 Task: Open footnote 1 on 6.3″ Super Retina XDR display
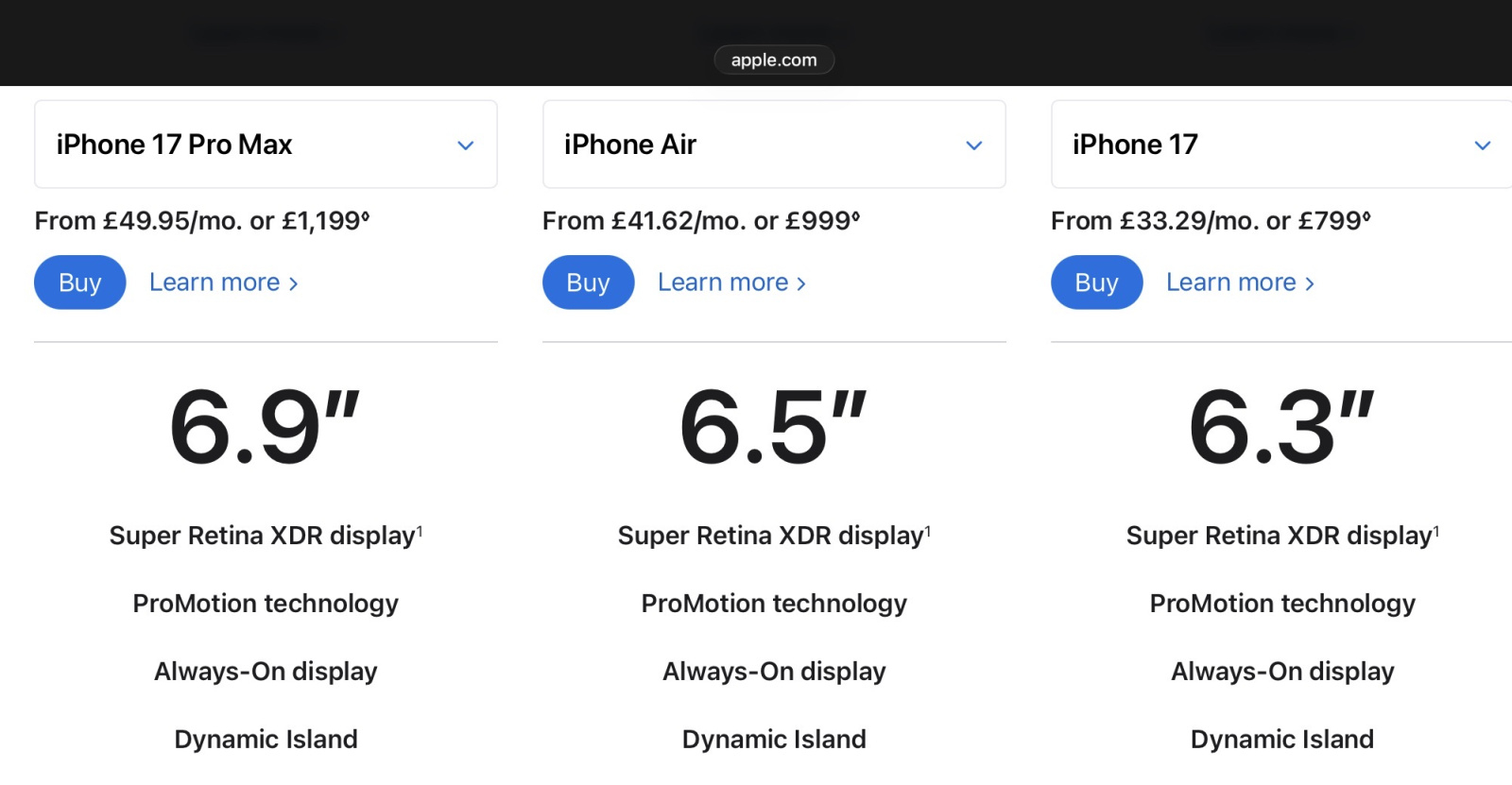(1436, 531)
